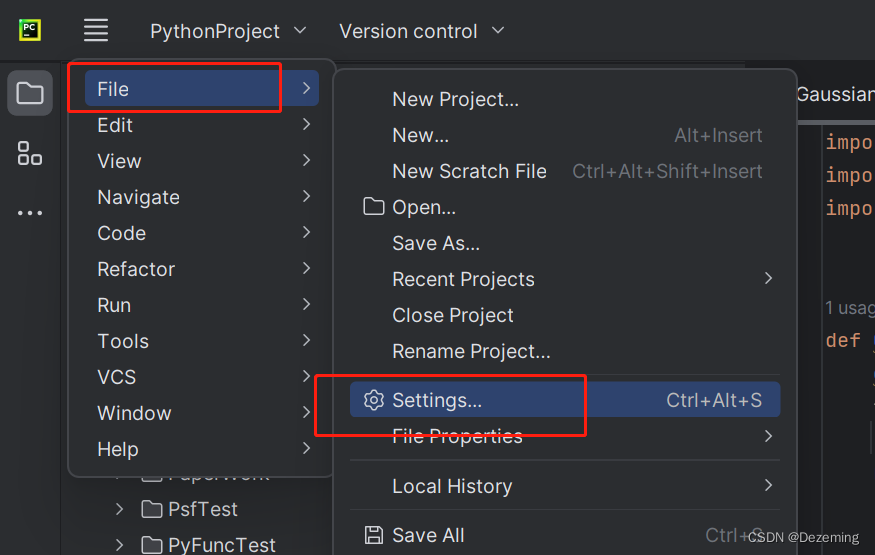Choose New Project from File menu

point(455,99)
